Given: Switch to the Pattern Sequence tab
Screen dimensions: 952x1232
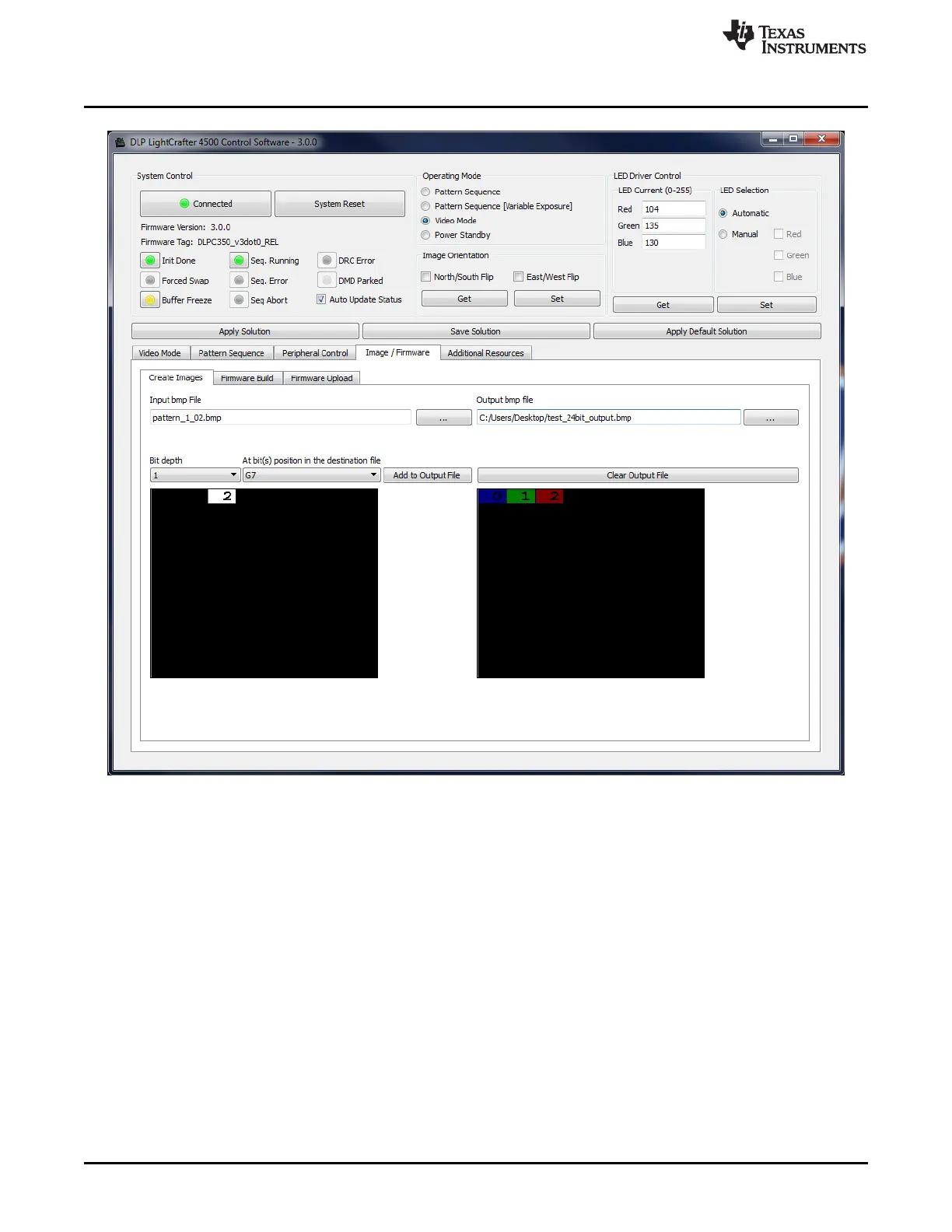Looking at the screenshot, I should [x=231, y=353].
